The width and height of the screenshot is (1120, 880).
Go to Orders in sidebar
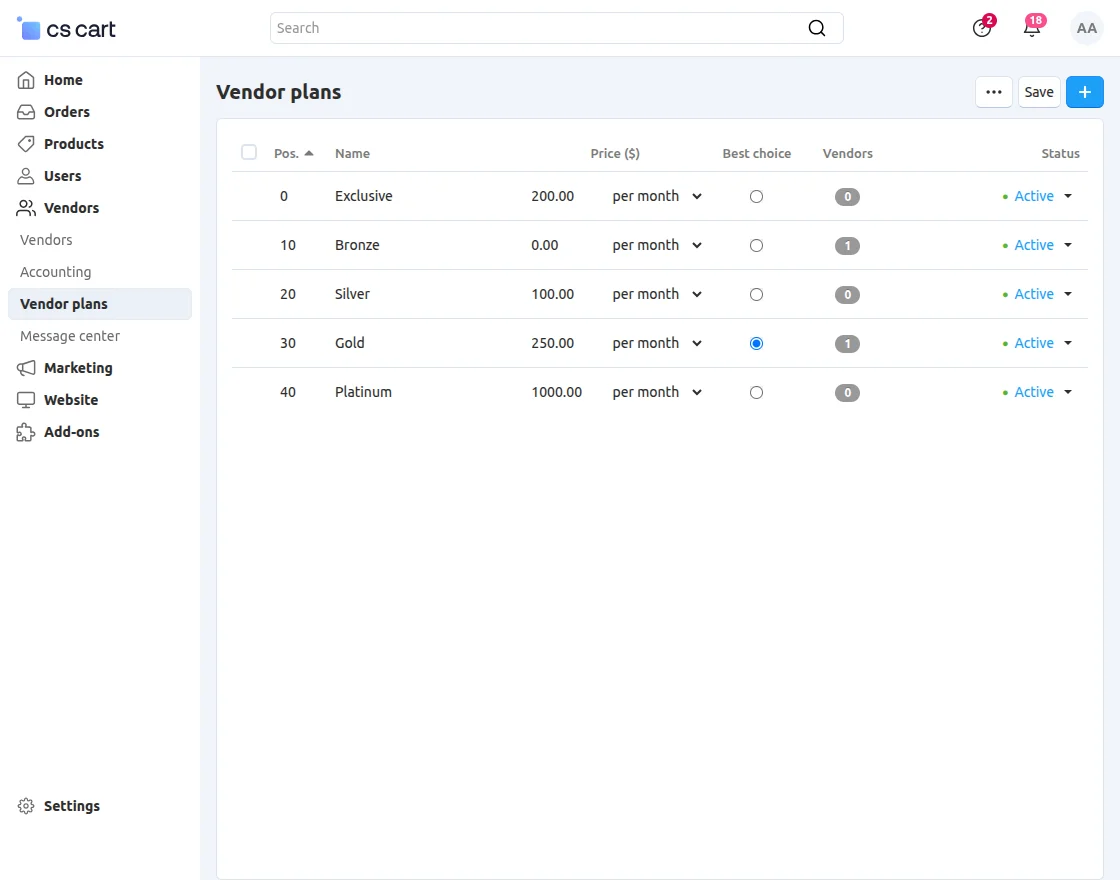point(66,112)
